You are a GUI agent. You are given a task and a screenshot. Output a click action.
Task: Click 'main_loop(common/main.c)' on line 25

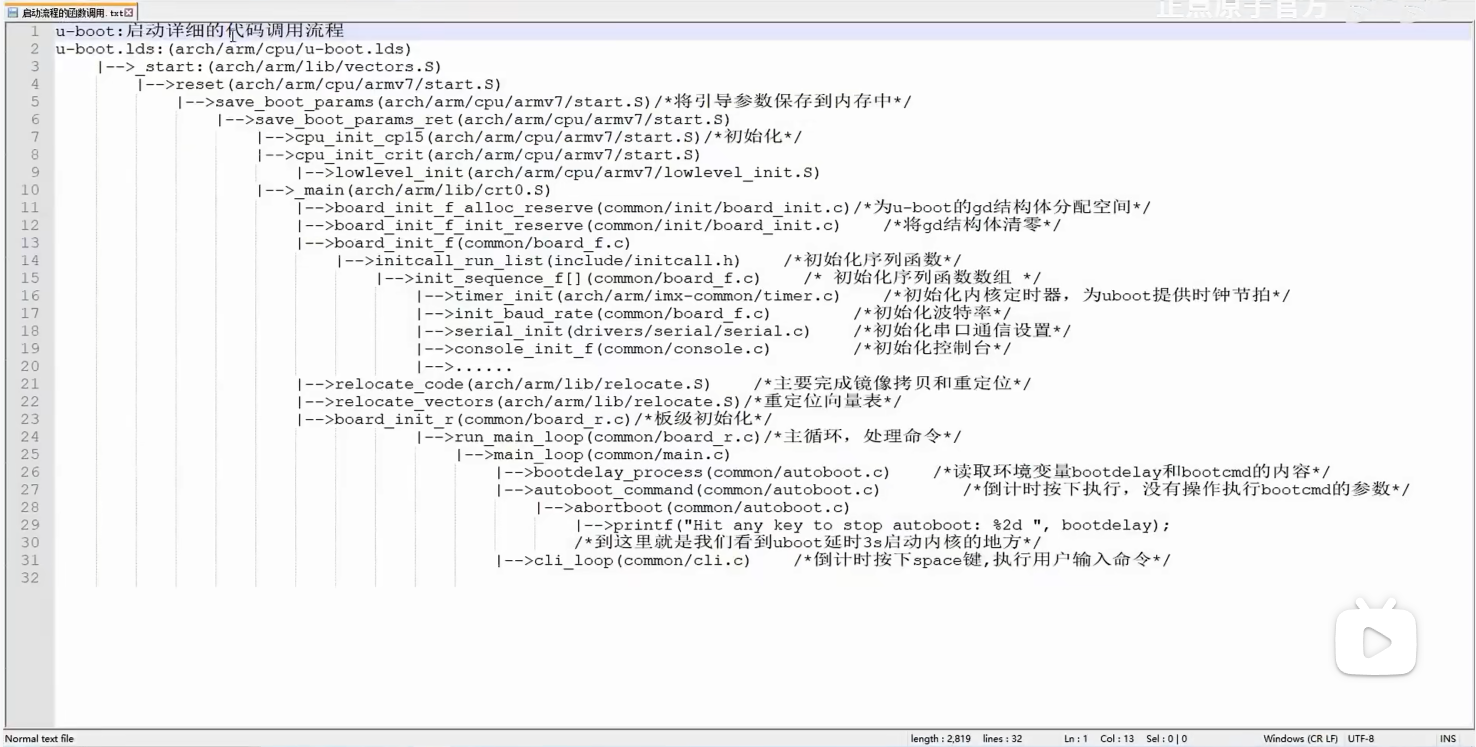612,454
